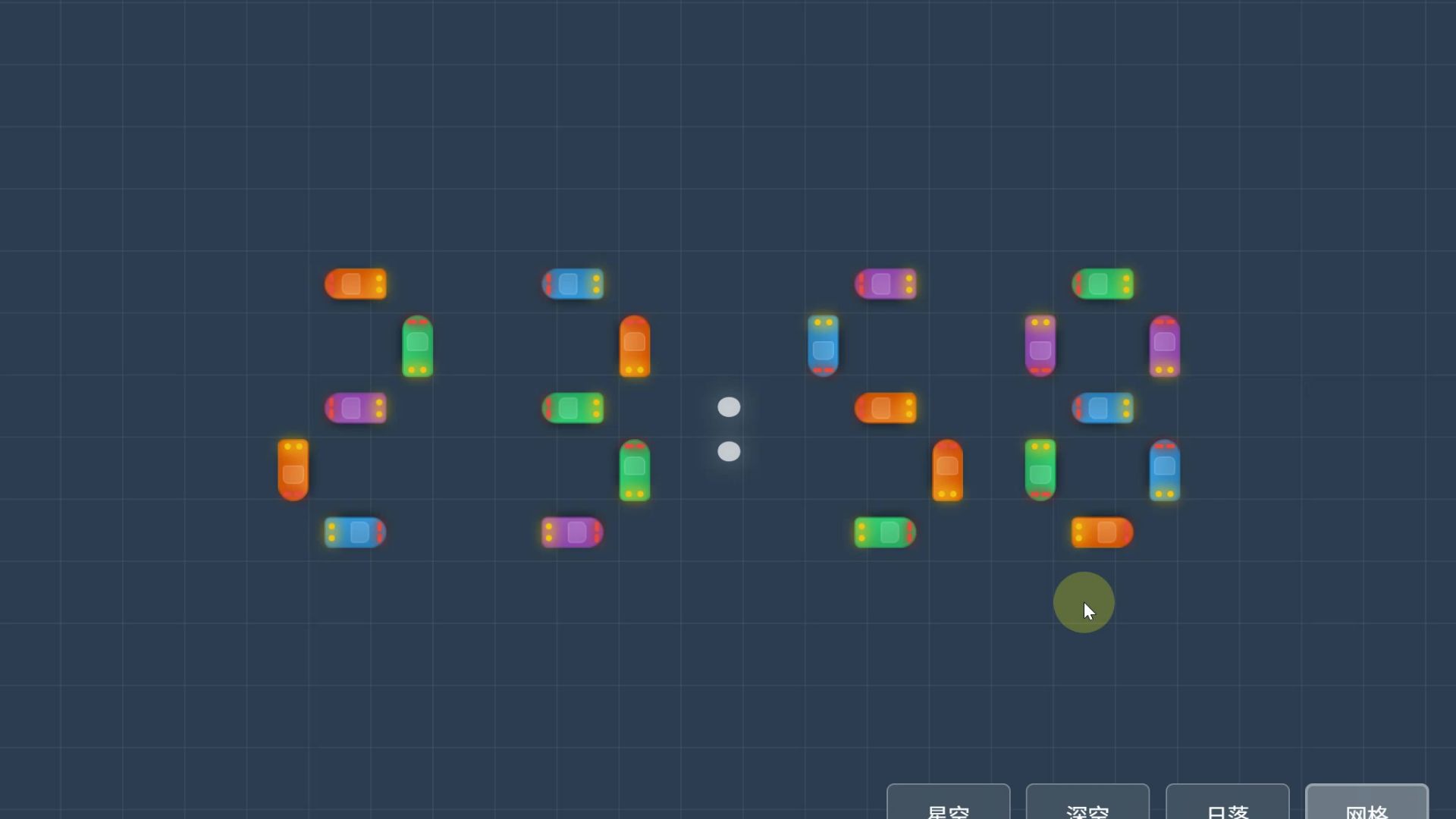The image size is (1456, 819).
Task: Click horizontal green car in second digit's middle
Action: tap(573, 408)
